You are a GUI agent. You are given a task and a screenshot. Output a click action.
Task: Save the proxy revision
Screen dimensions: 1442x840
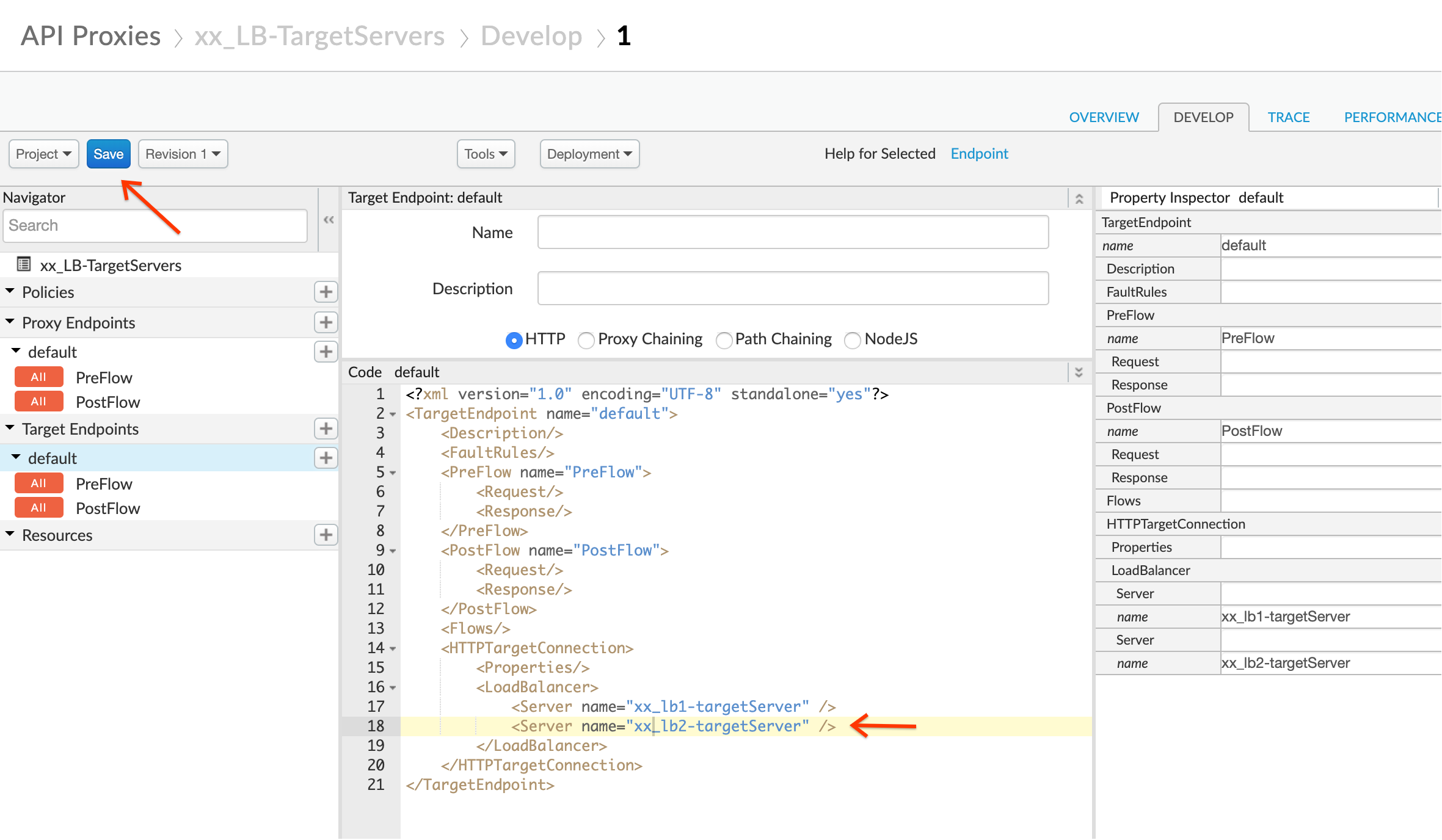point(108,154)
